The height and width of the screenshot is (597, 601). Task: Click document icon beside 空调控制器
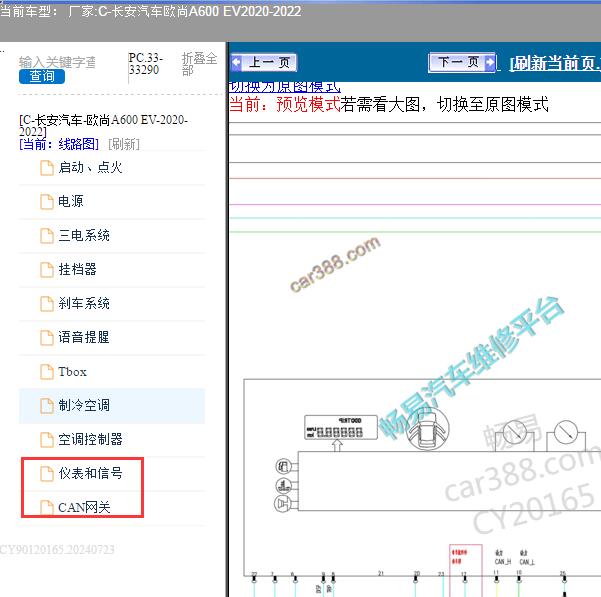47,440
